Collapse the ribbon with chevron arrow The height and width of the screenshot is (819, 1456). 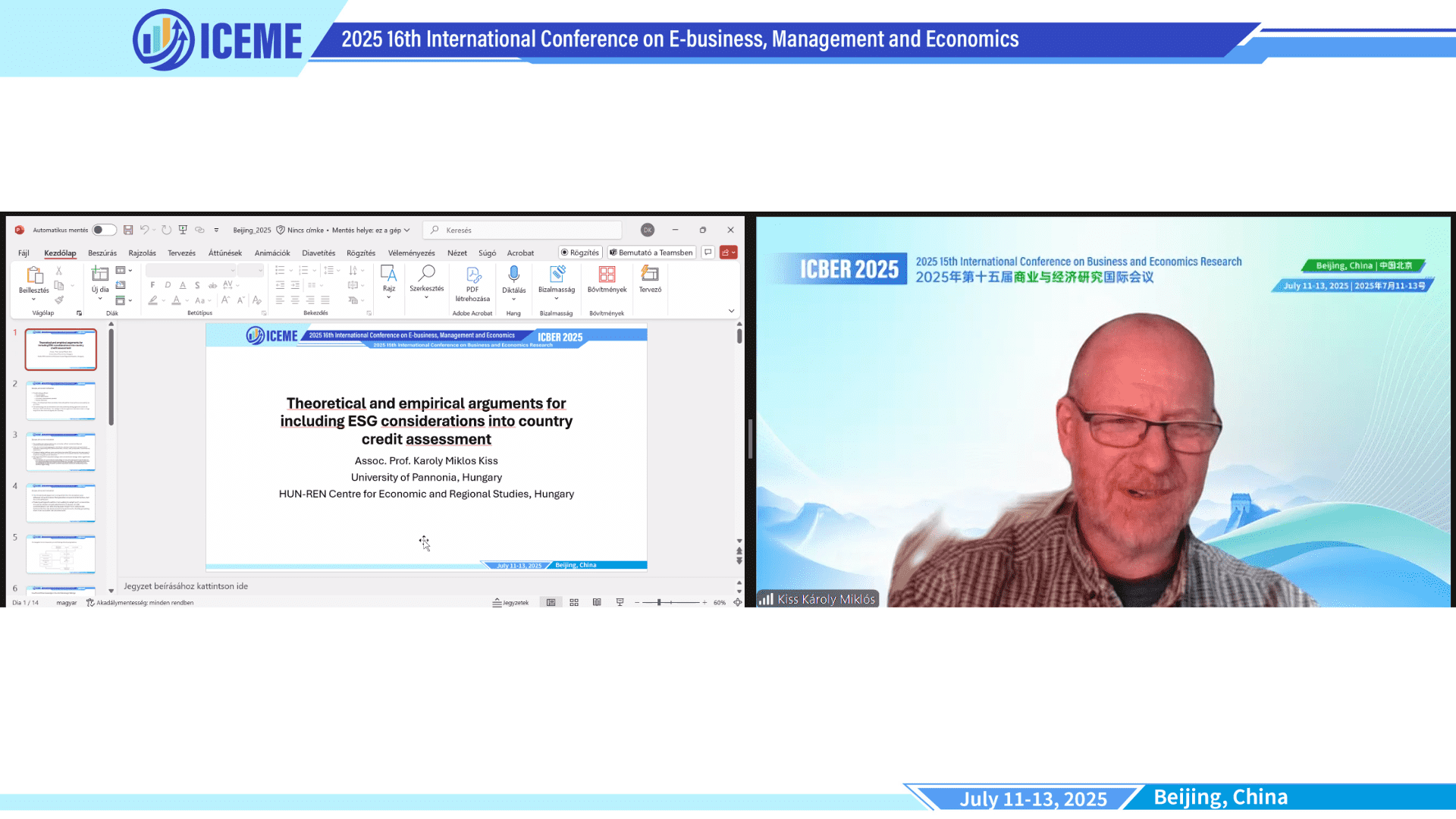(x=731, y=311)
